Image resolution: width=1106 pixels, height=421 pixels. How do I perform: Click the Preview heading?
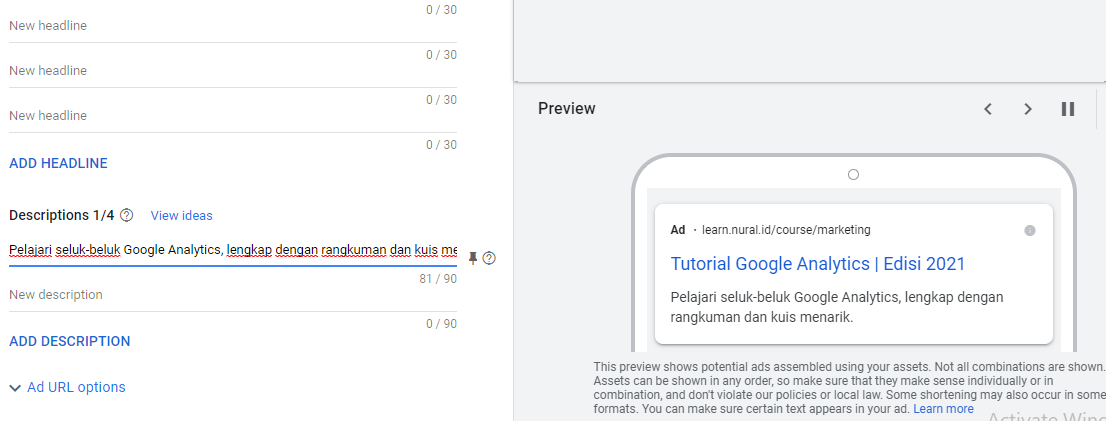[566, 109]
